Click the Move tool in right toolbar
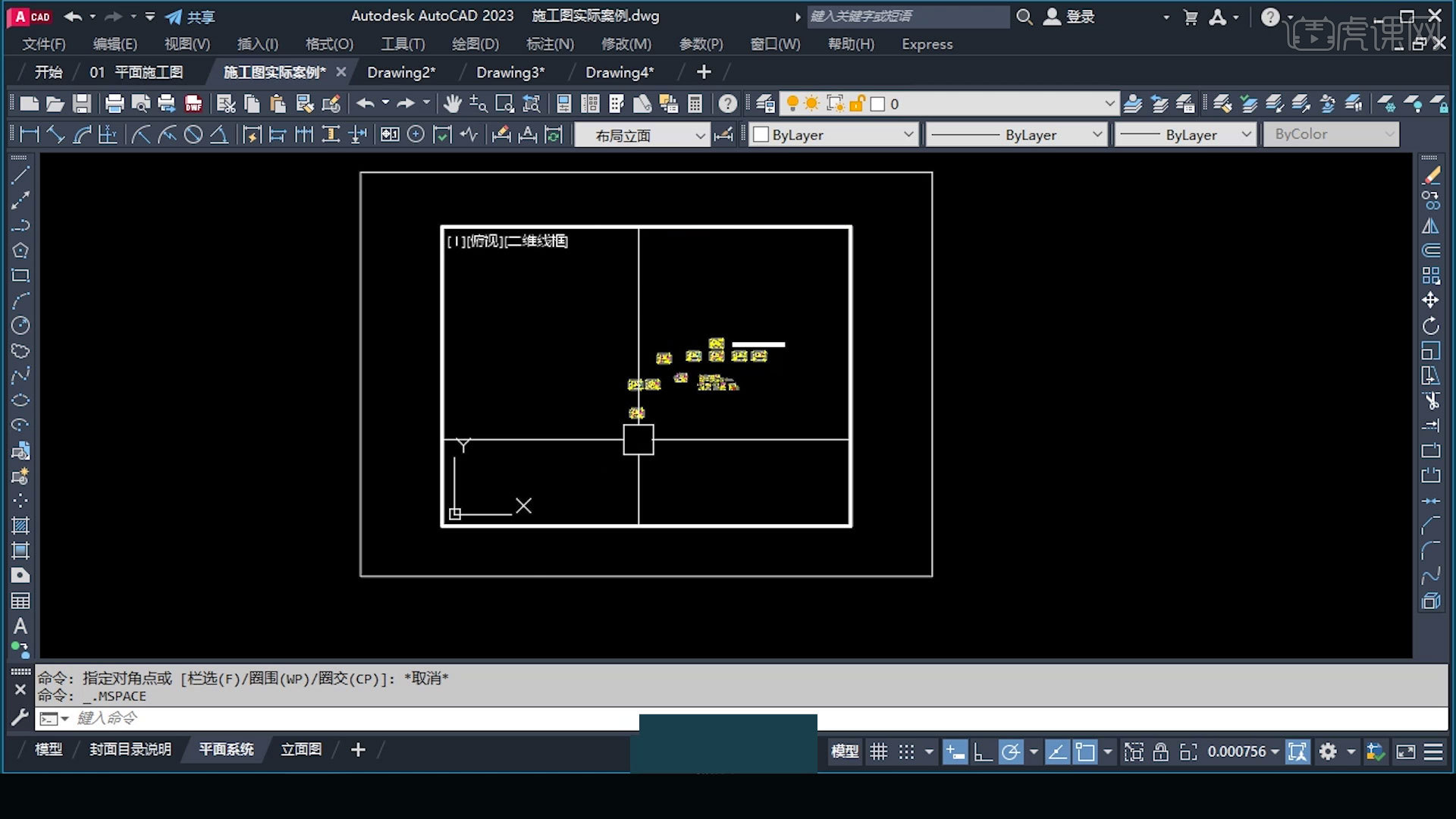 point(1430,300)
